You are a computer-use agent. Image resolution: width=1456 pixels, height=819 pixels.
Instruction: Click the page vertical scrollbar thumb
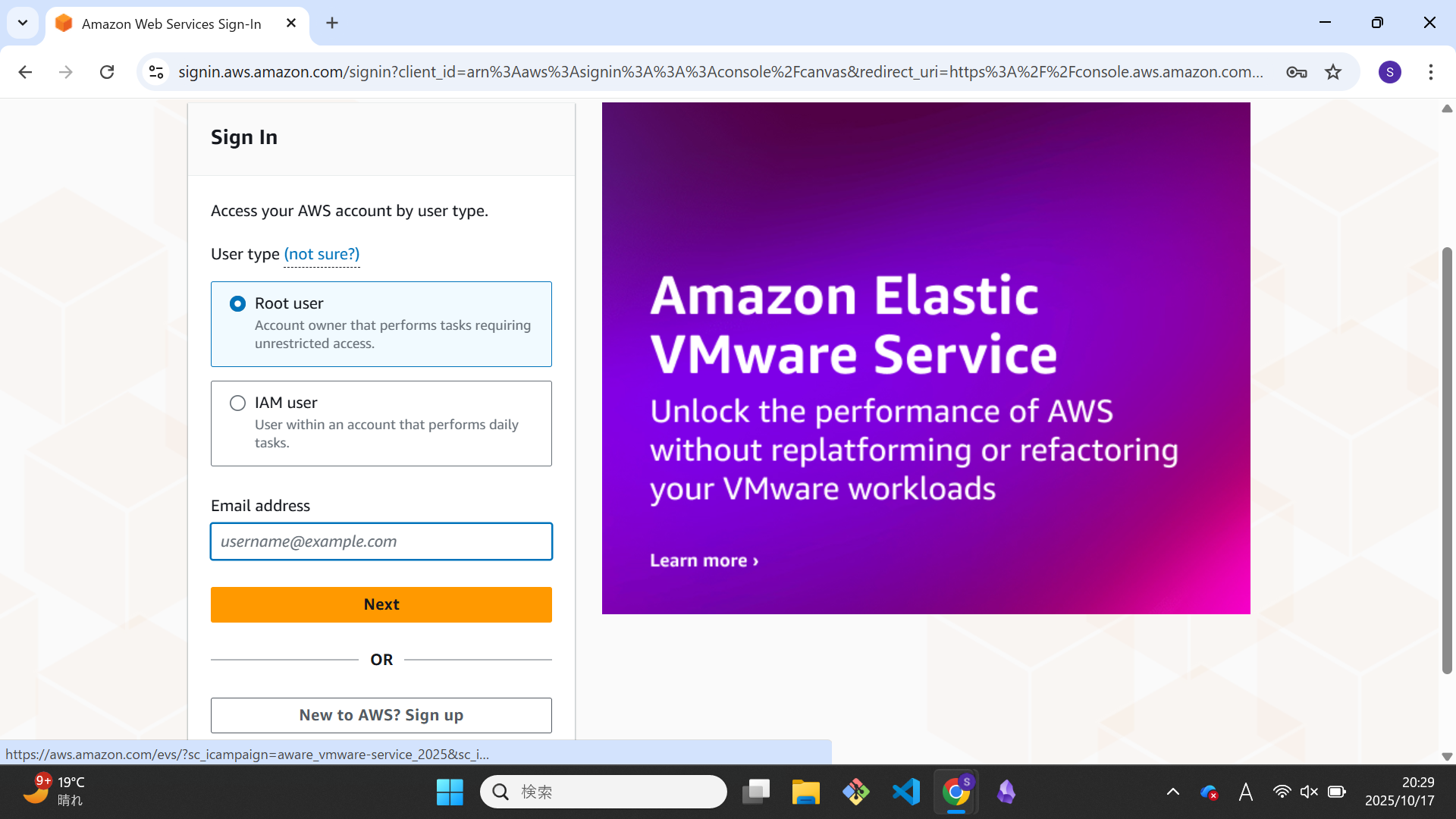click(x=1446, y=460)
